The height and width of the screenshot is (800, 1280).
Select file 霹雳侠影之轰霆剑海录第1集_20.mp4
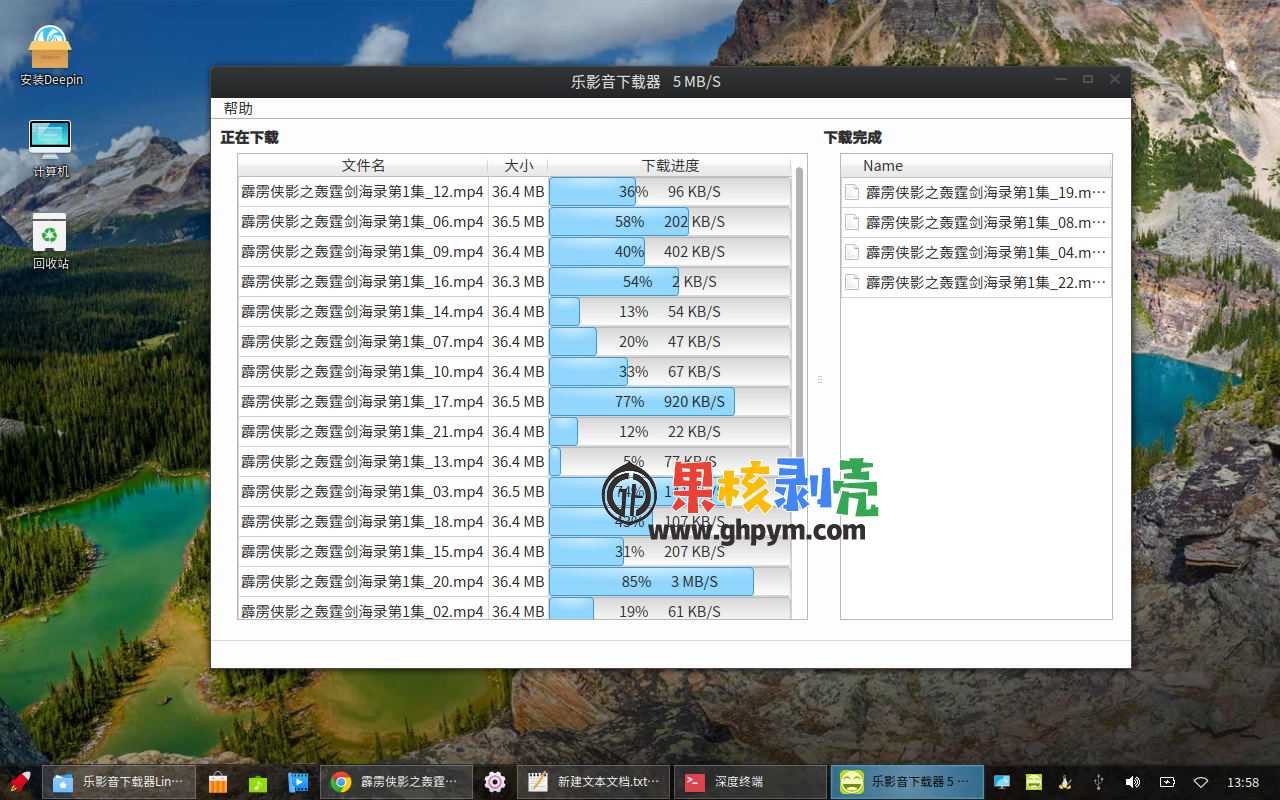pos(362,582)
